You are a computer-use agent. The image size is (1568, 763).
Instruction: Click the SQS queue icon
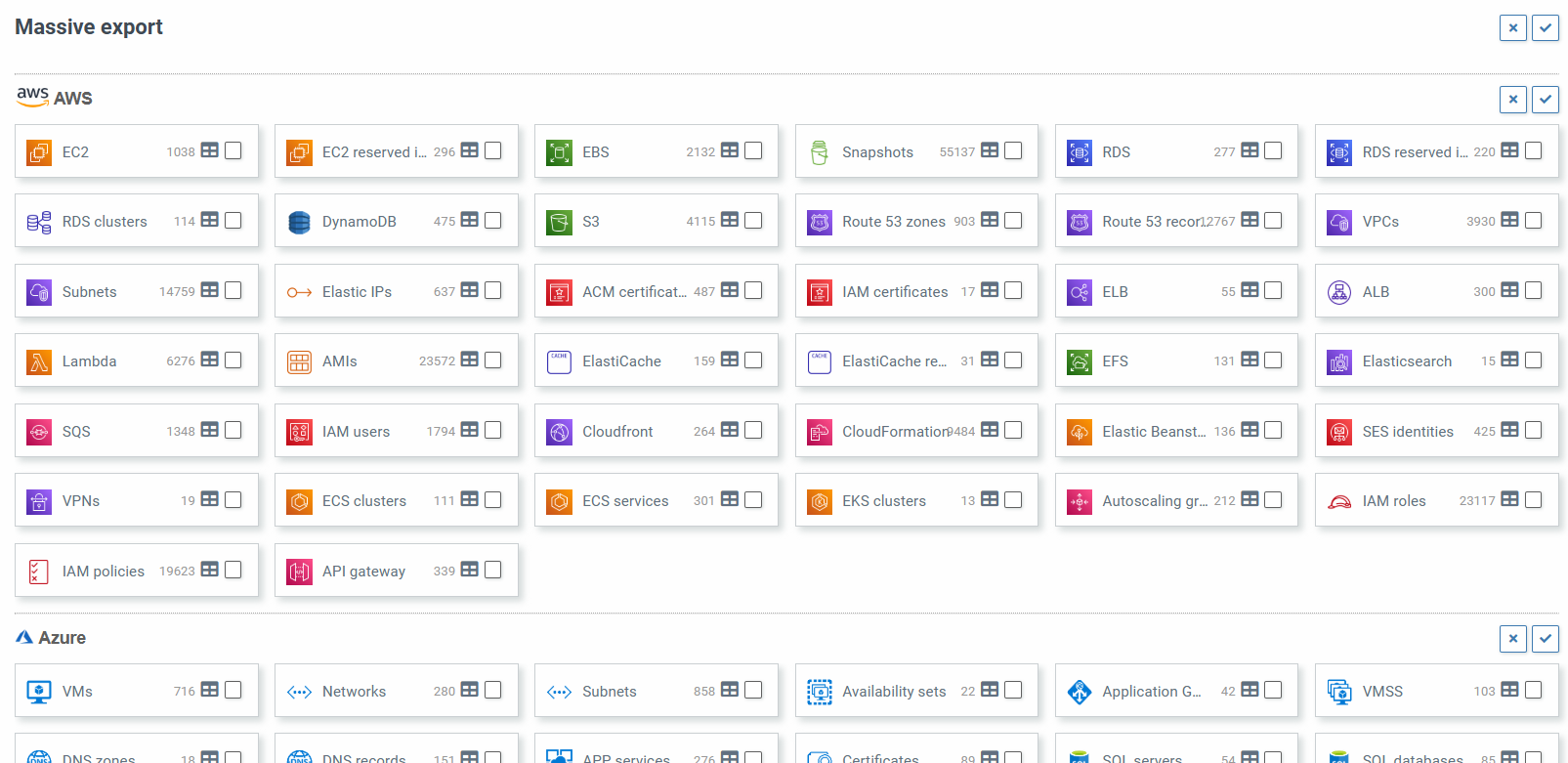(39, 432)
